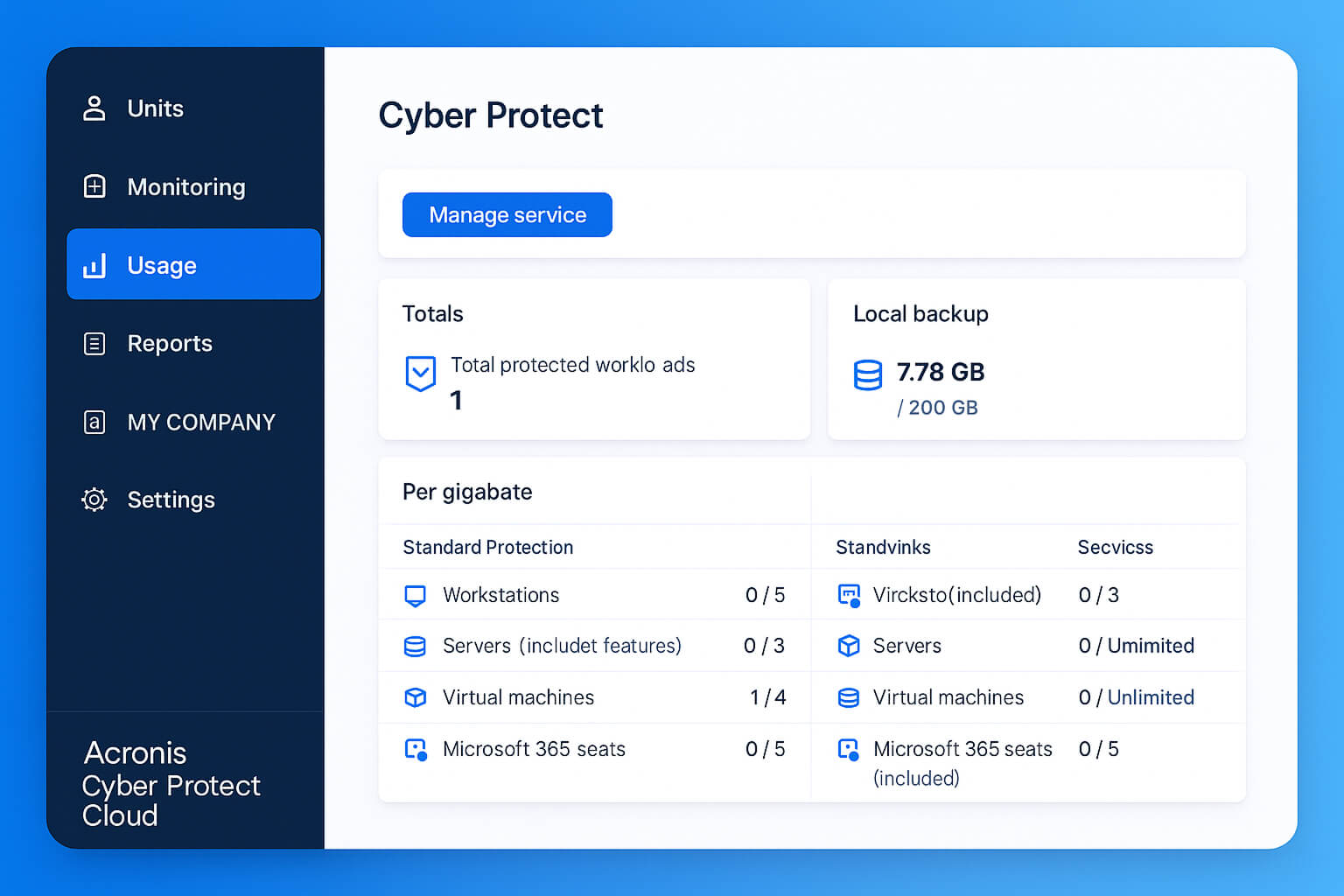Open the Monitoring menu item

click(x=185, y=187)
